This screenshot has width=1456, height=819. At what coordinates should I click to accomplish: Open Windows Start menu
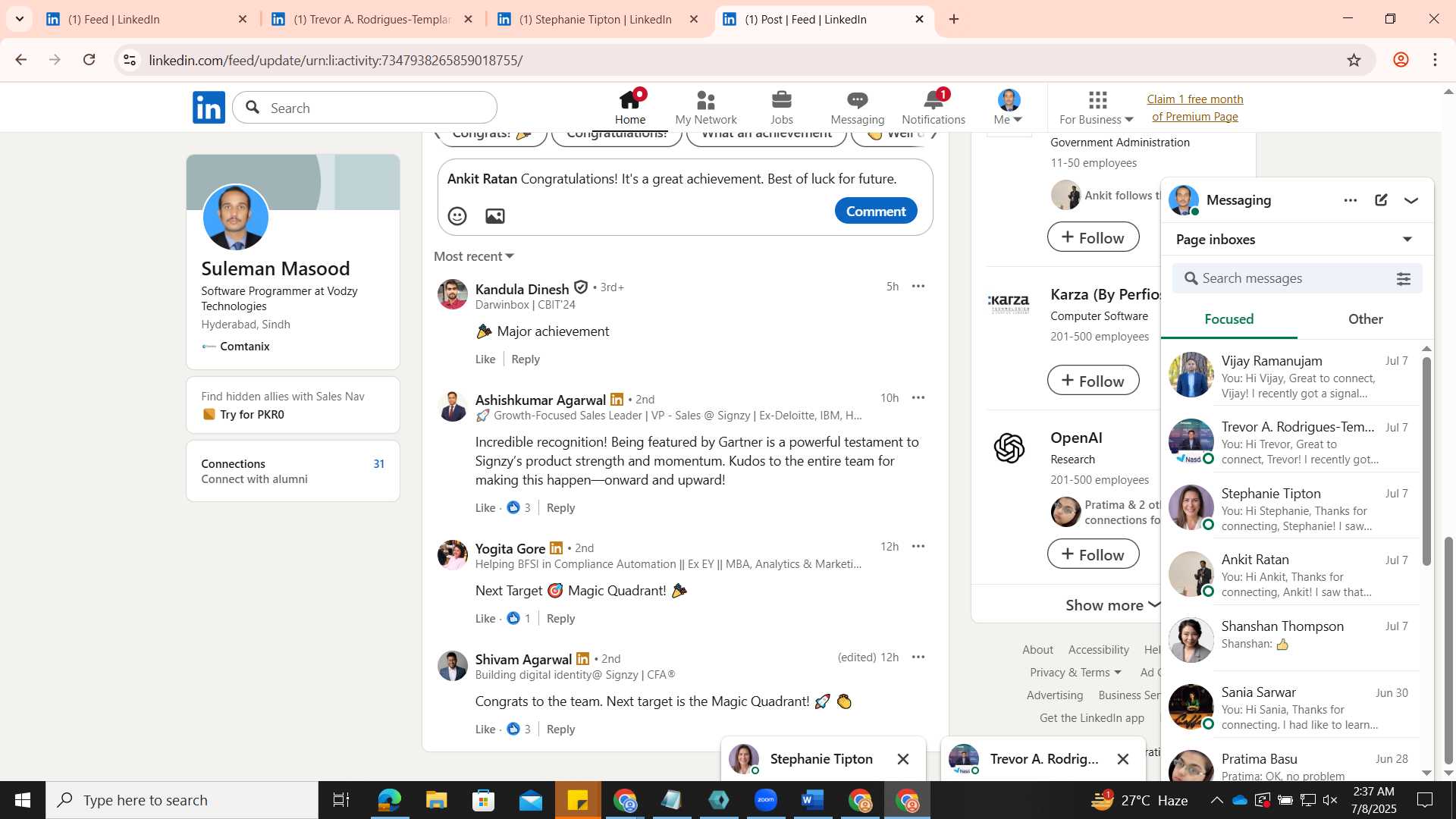pos(22,800)
